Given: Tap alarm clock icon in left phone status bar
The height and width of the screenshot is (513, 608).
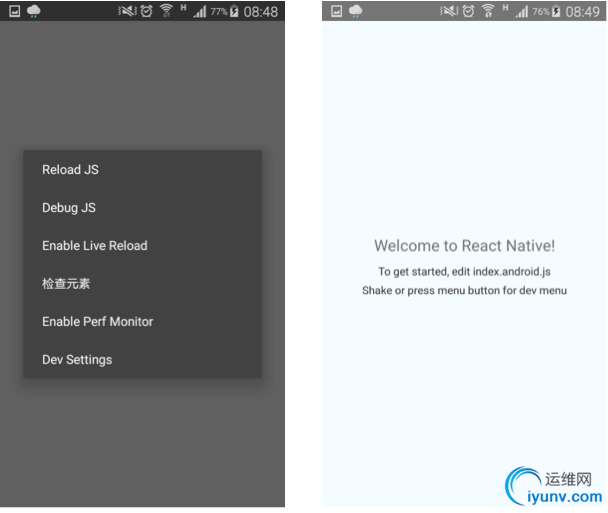Looking at the screenshot, I should point(147,11).
